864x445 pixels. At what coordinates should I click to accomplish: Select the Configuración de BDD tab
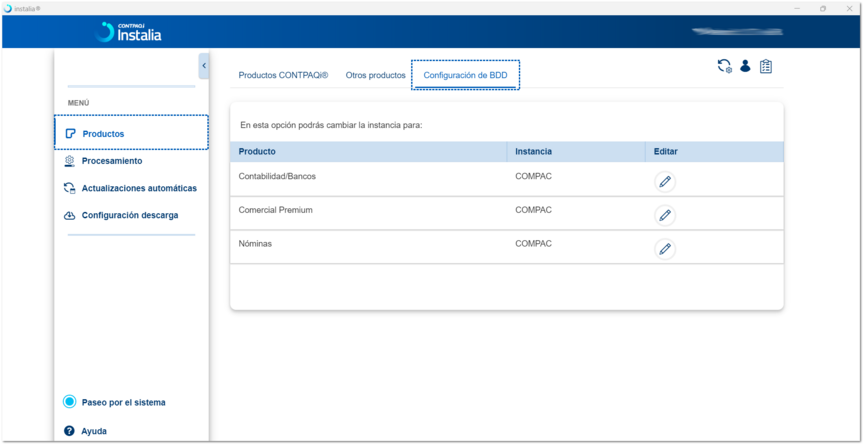[465, 75]
